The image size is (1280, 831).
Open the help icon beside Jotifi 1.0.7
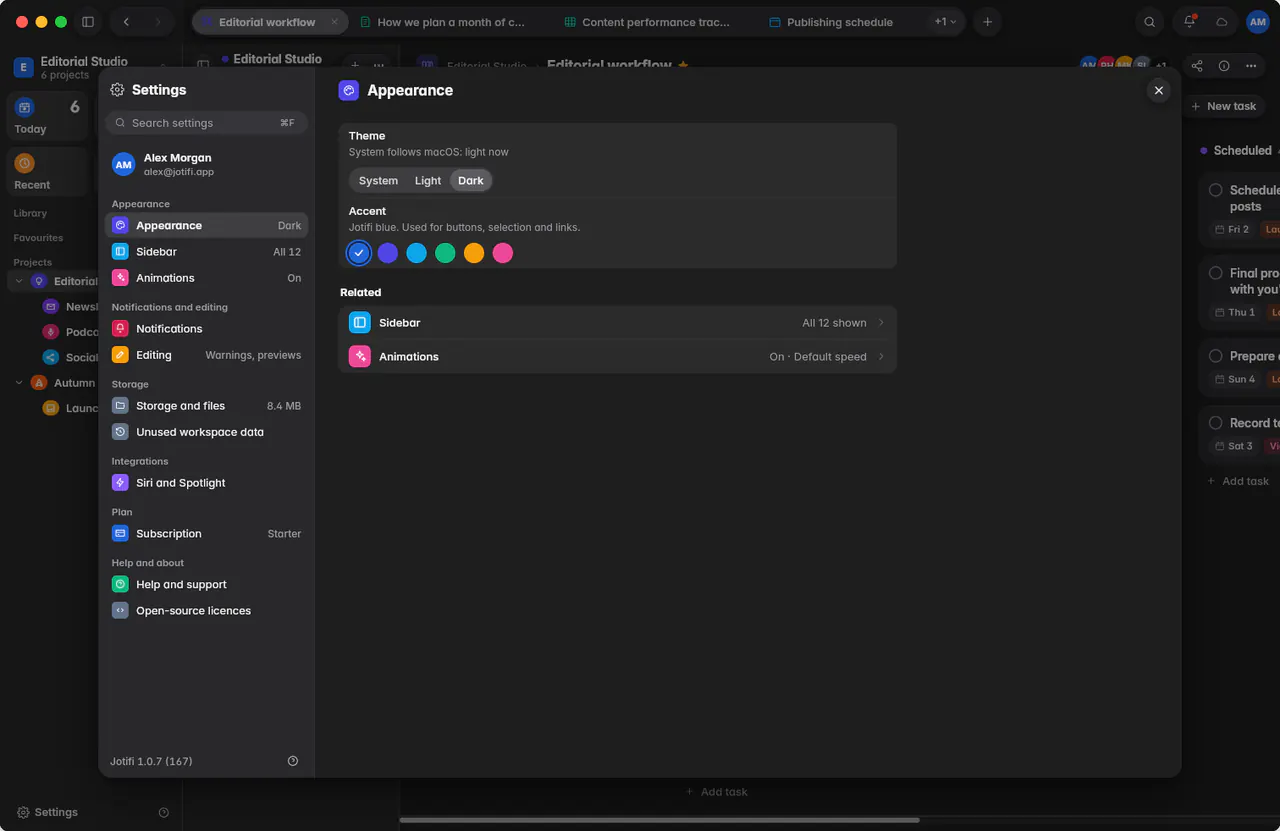click(x=293, y=761)
